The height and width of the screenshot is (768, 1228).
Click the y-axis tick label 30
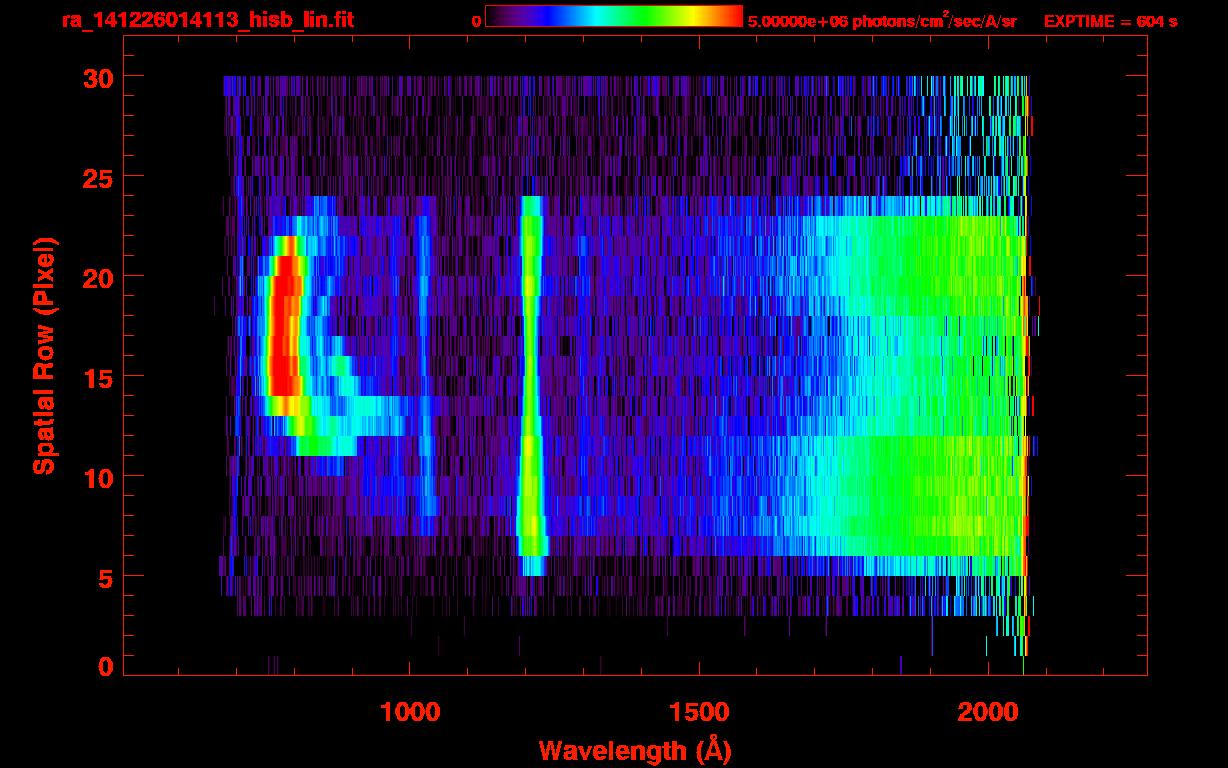tap(99, 77)
